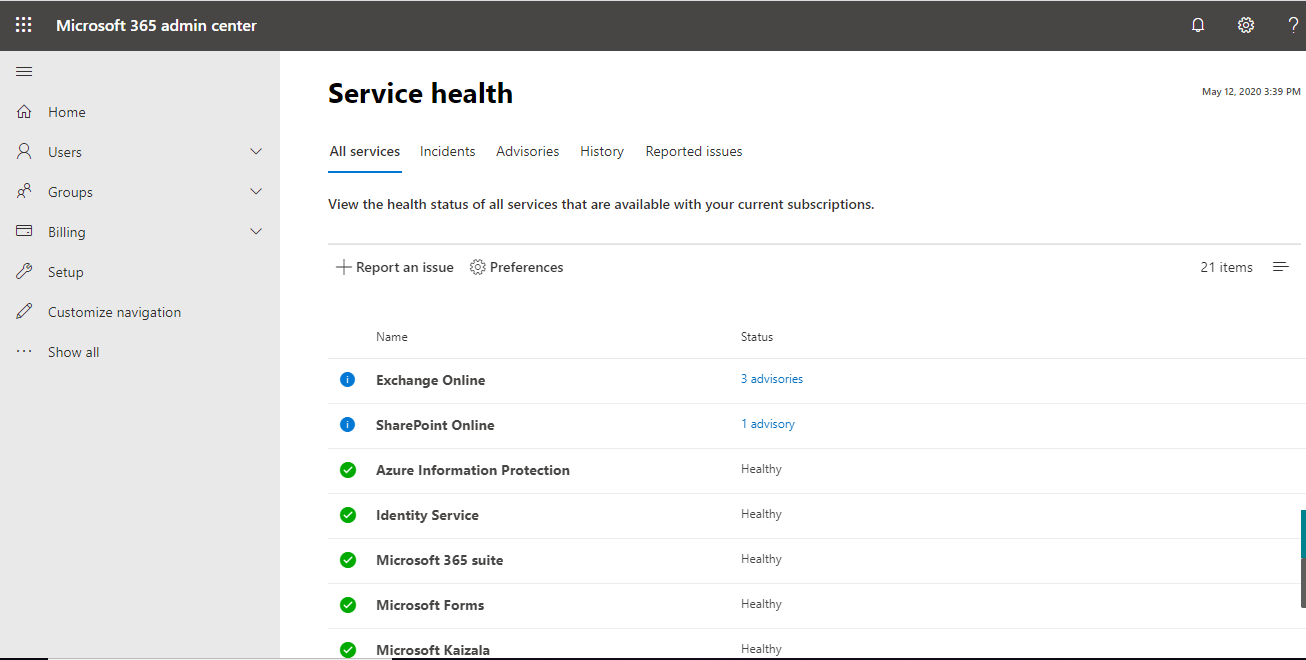The image size is (1306, 660).
Task: Open Exchange Online service details
Action: tap(431, 380)
